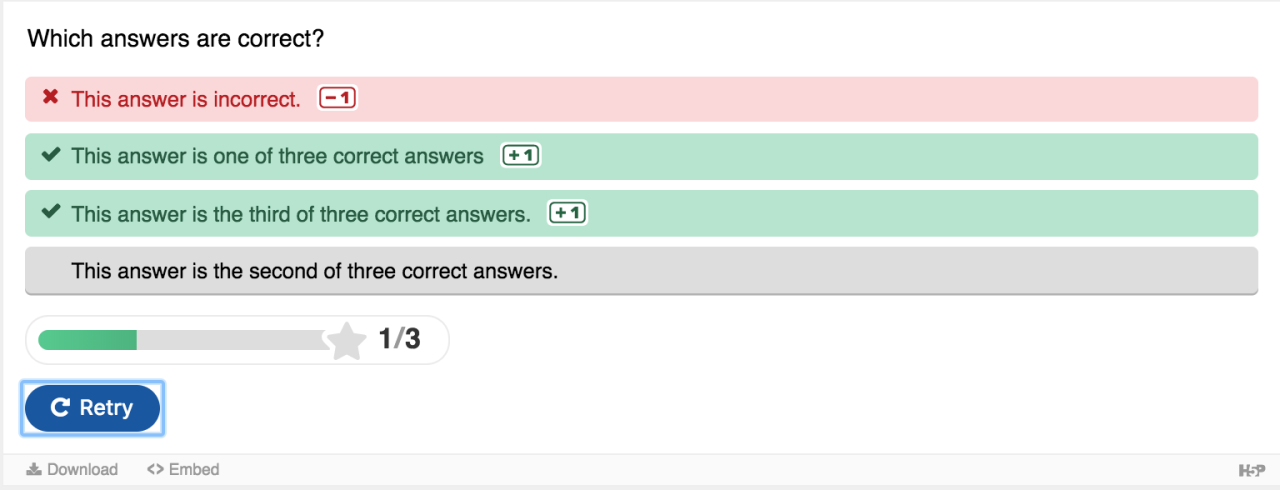
Task: Toggle 'third of three correct answers' option
Action: [301, 213]
